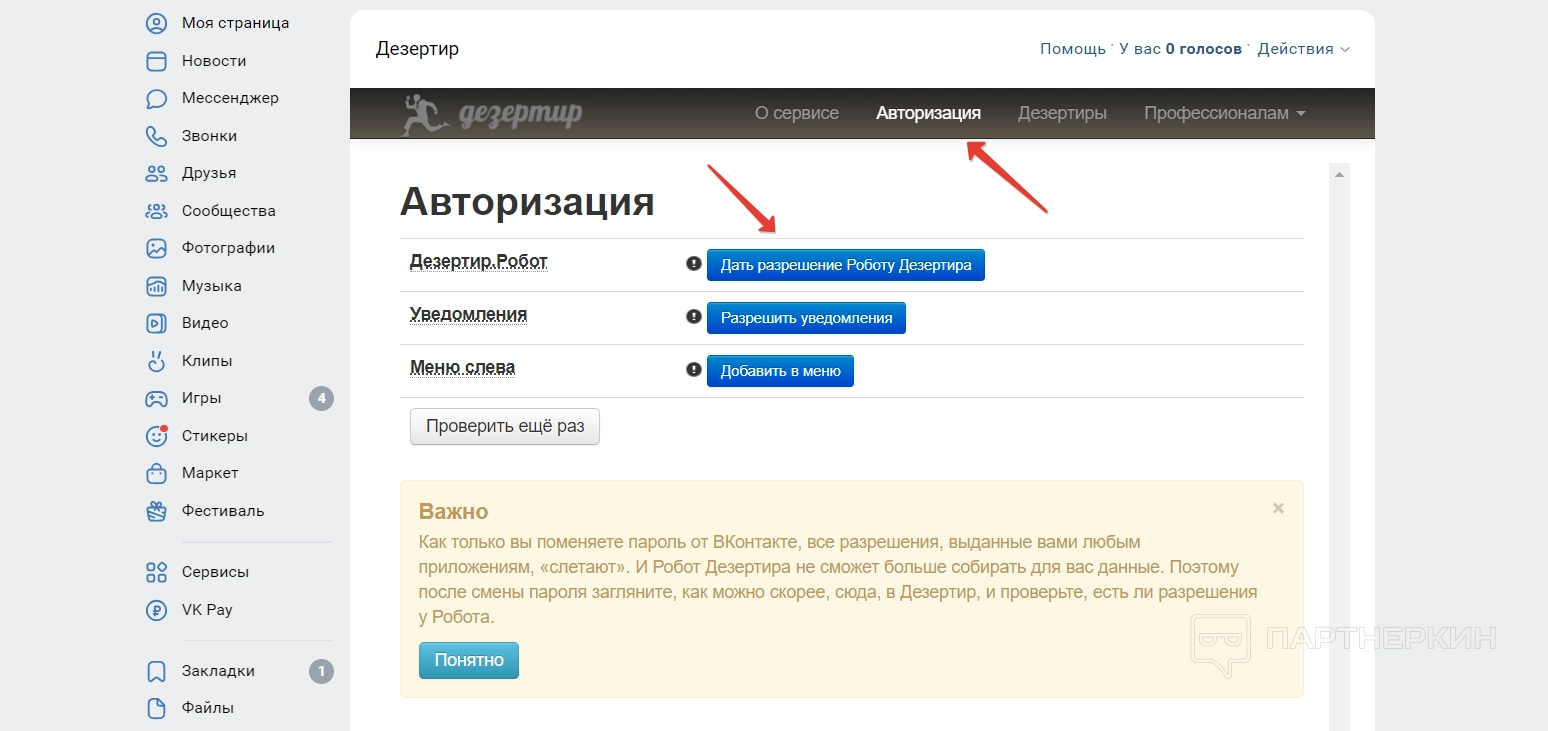Click the Festival icon in sidebar

coord(157,511)
